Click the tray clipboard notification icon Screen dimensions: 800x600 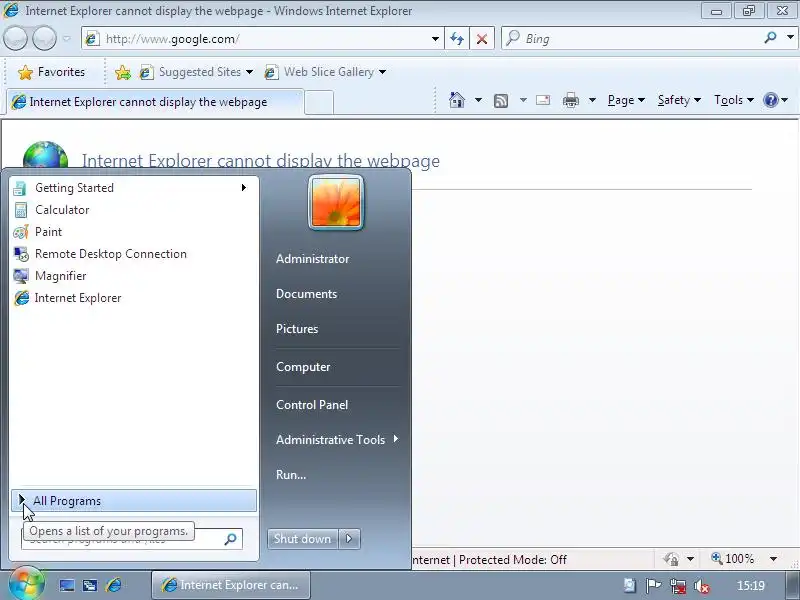pos(629,585)
